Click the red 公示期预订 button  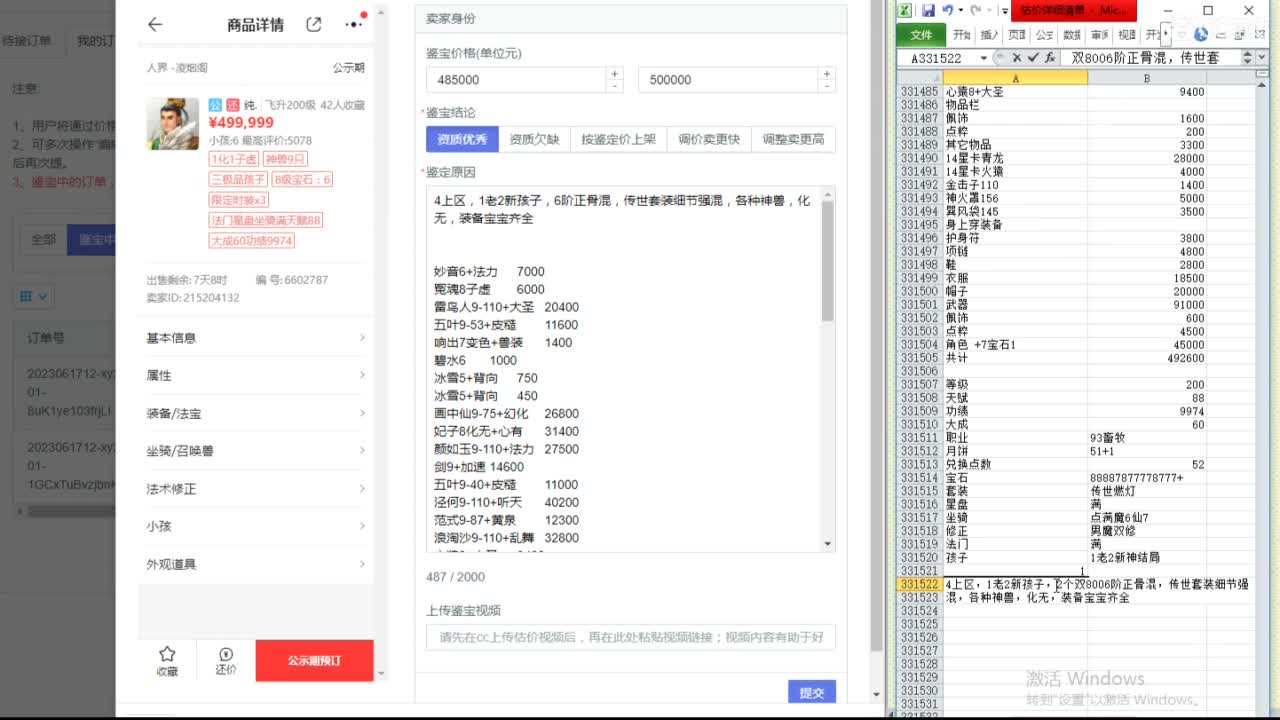(x=313, y=660)
